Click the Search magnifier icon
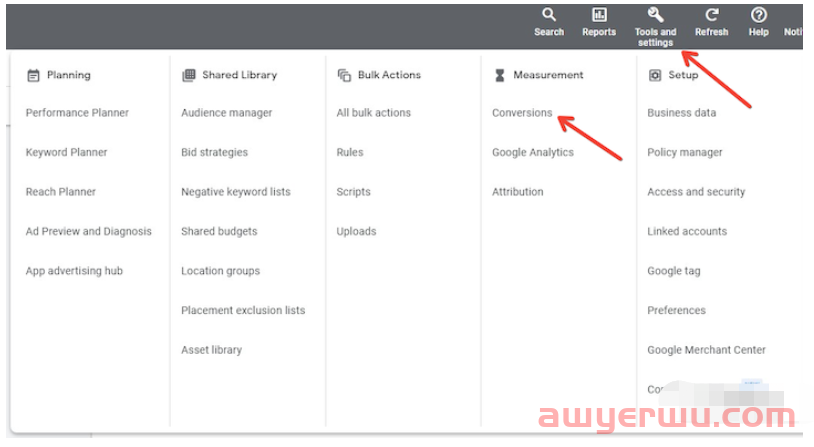Screen dimensions: 814x447 click(549, 15)
